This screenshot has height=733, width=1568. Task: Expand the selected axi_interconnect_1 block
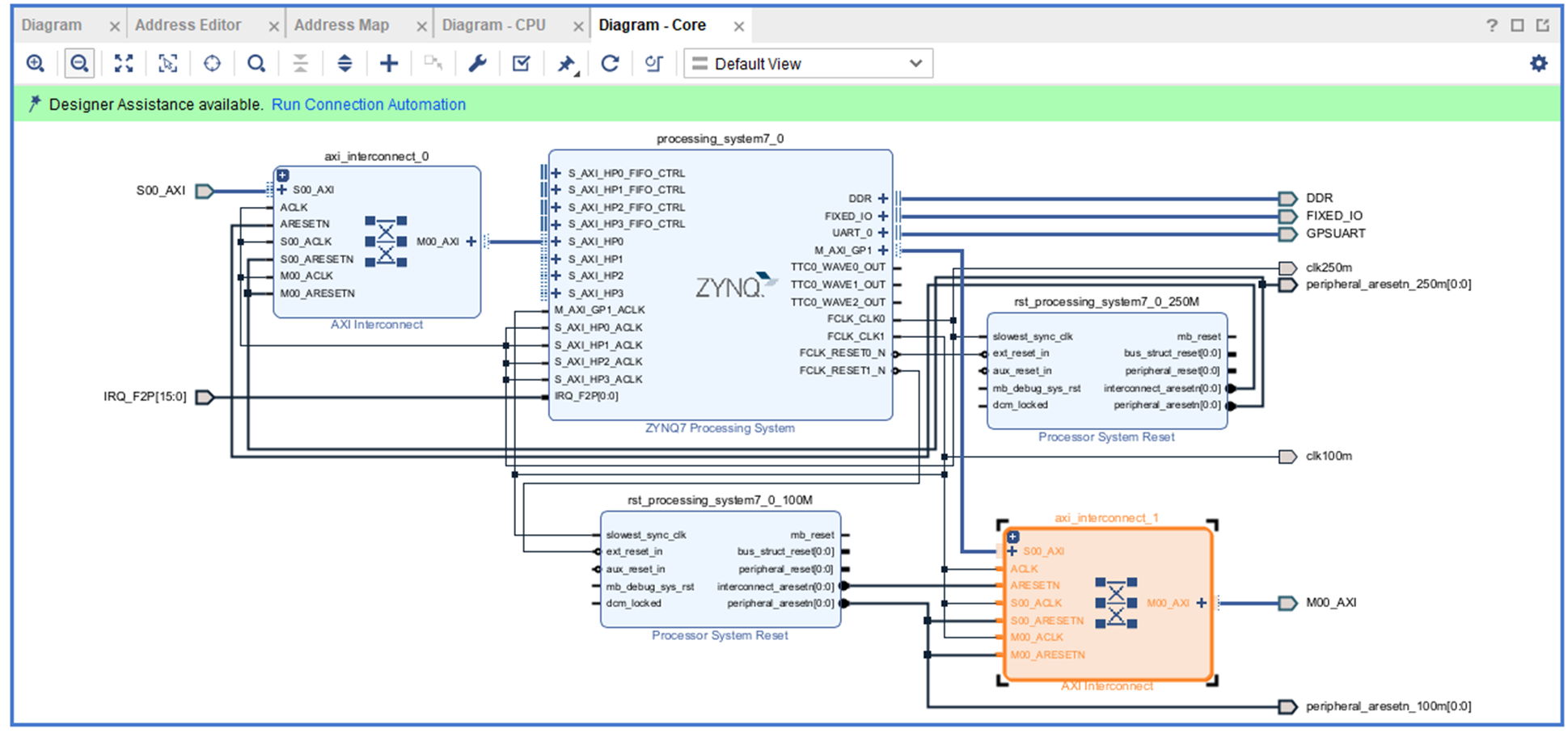1013,537
